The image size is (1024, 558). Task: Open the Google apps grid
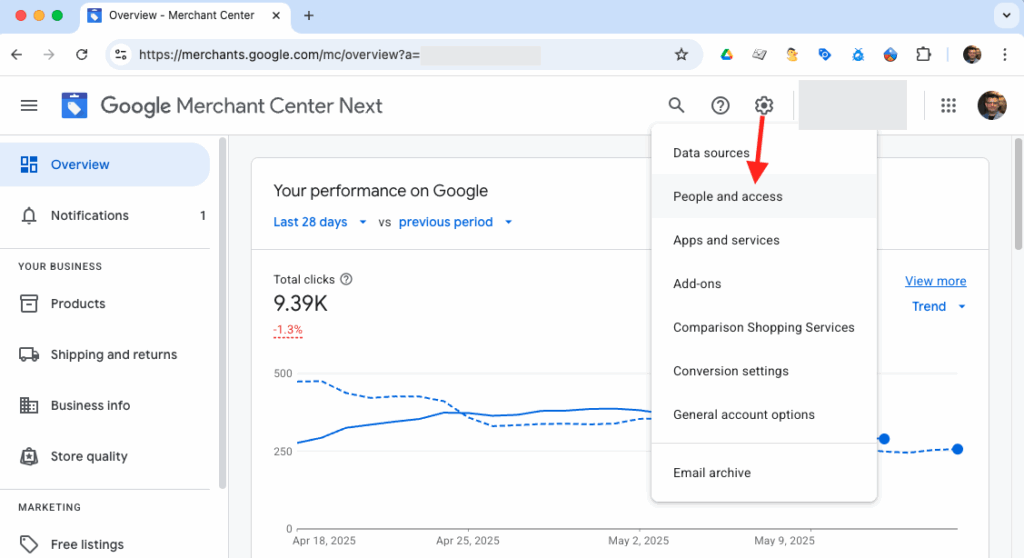(948, 105)
